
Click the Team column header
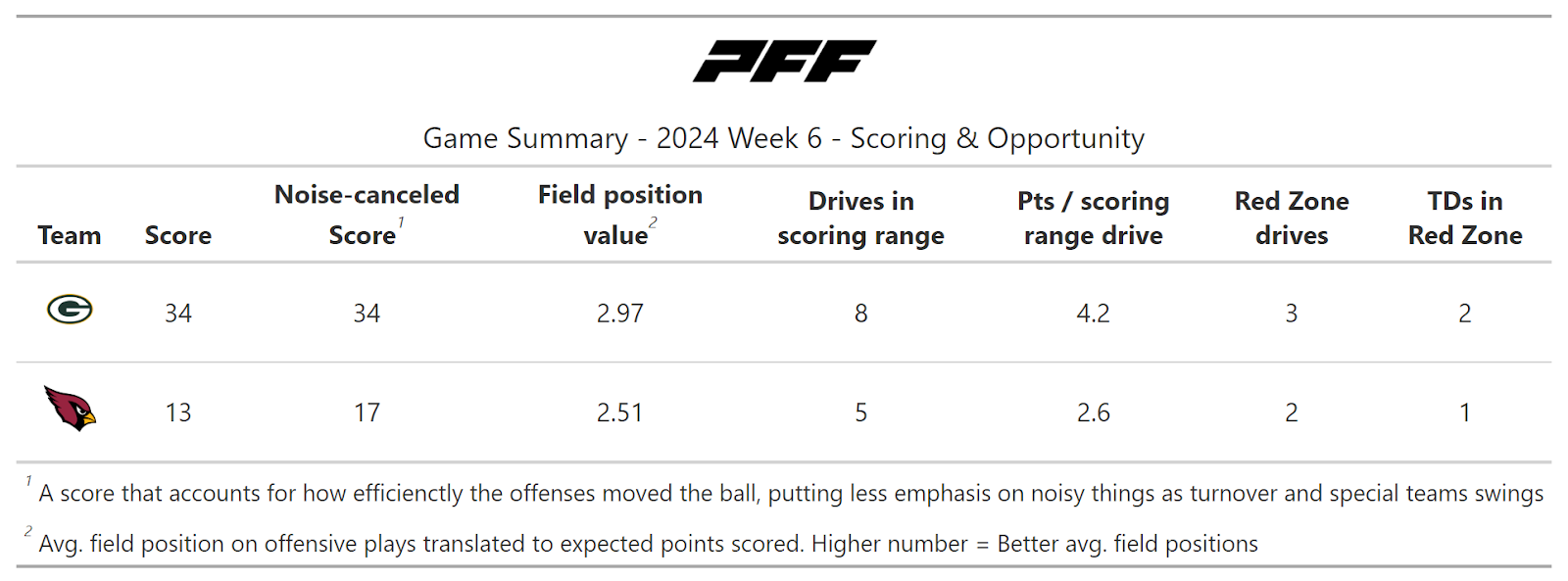(70, 235)
